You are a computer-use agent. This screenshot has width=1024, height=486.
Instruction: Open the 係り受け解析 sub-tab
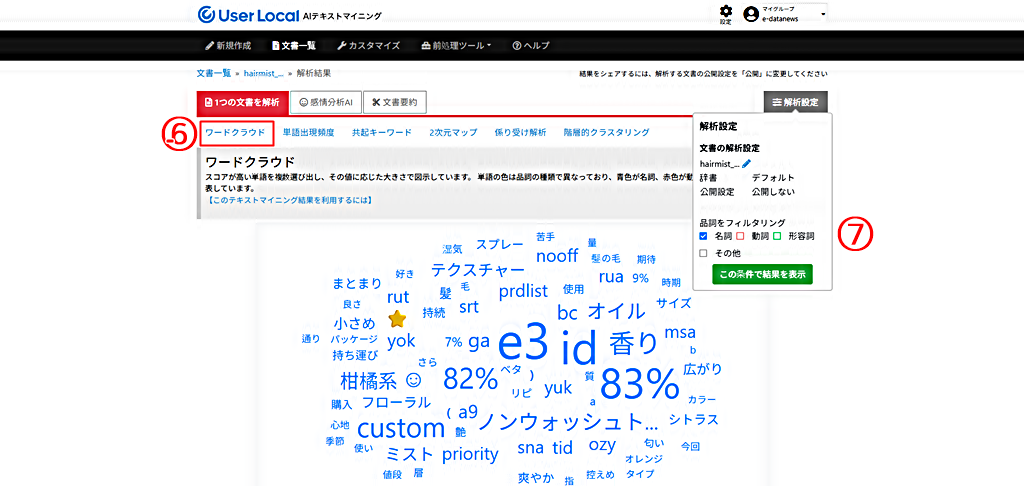coord(520,132)
